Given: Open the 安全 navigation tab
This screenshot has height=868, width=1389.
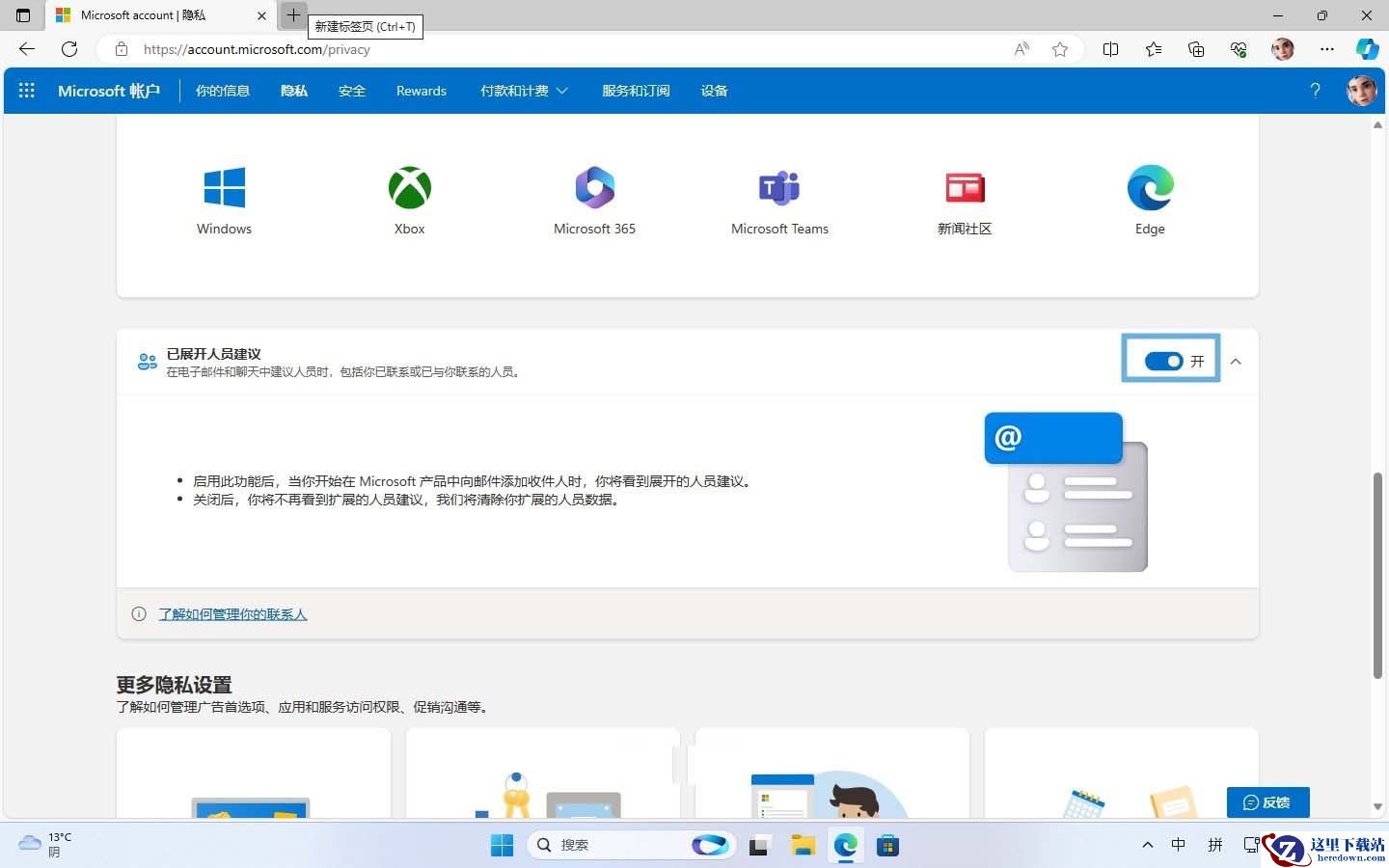Looking at the screenshot, I should 352,91.
